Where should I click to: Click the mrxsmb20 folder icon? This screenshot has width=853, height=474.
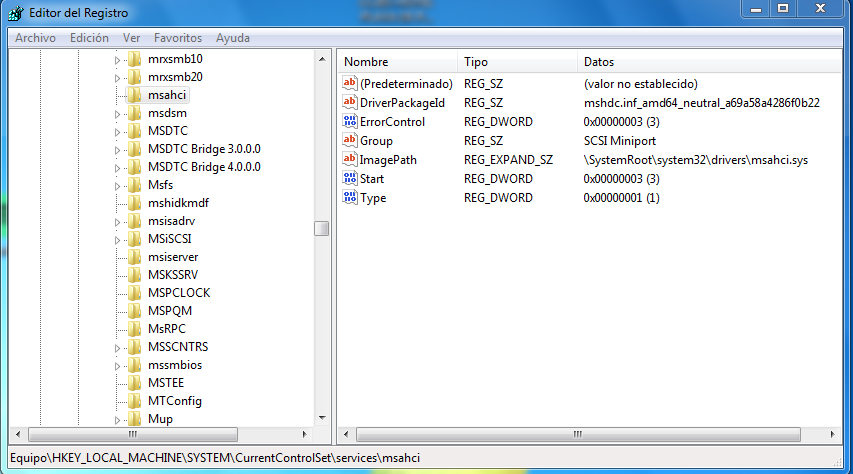pyautogui.click(x=135, y=77)
